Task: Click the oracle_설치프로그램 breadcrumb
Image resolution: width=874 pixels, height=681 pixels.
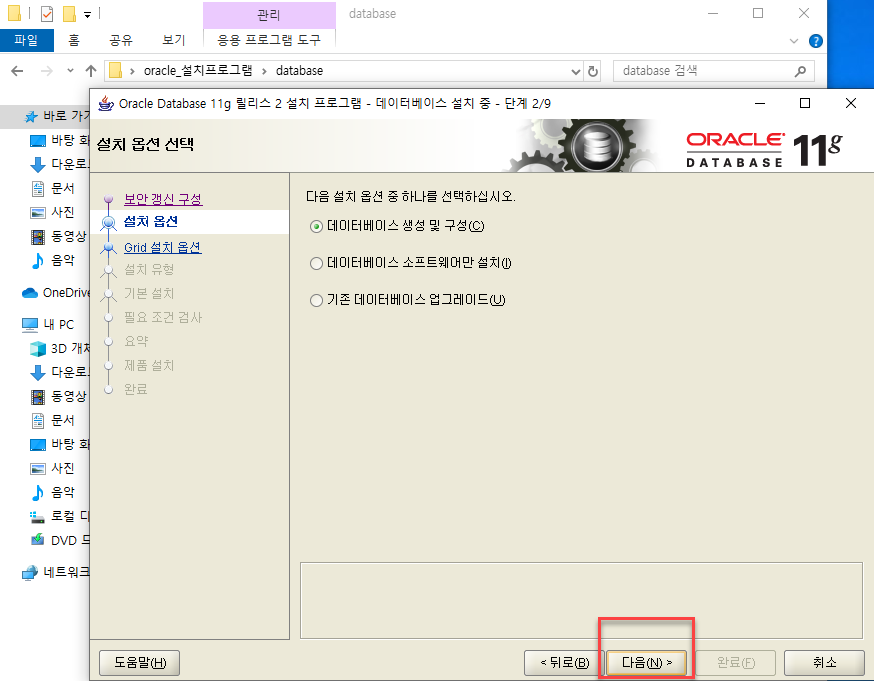Action: 198,71
